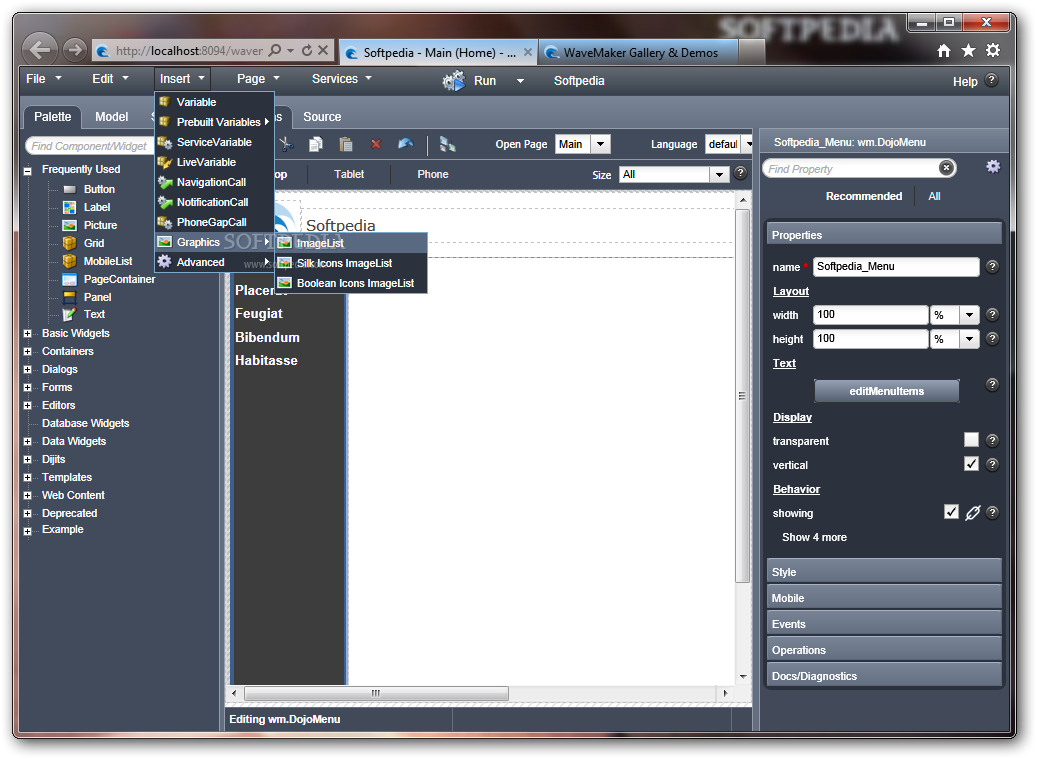Click help icon next to name property
This screenshot has height=759, width=1037.
[992, 266]
